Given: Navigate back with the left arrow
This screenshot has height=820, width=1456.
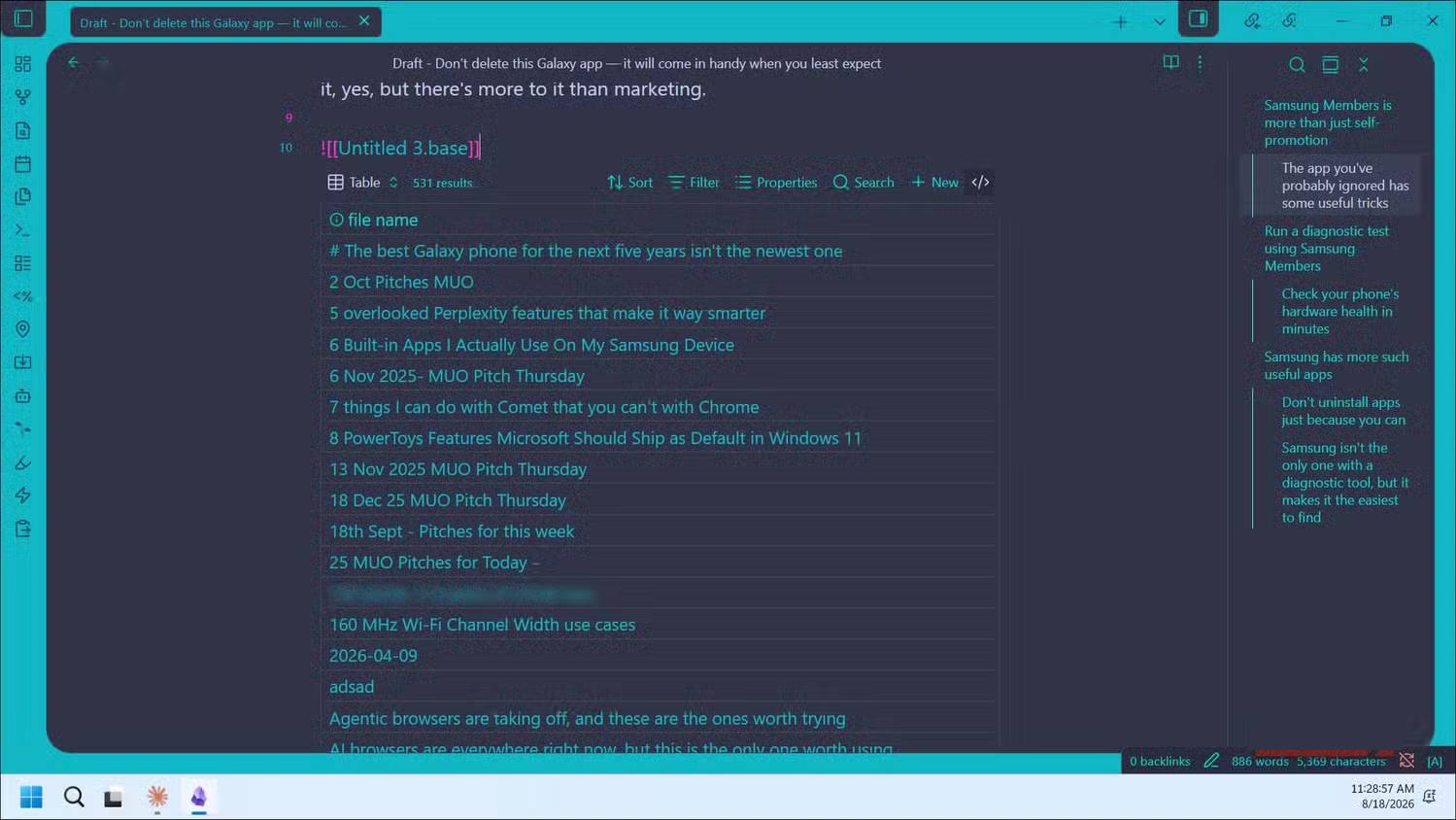Looking at the screenshot, I should (x=74, y=62).
